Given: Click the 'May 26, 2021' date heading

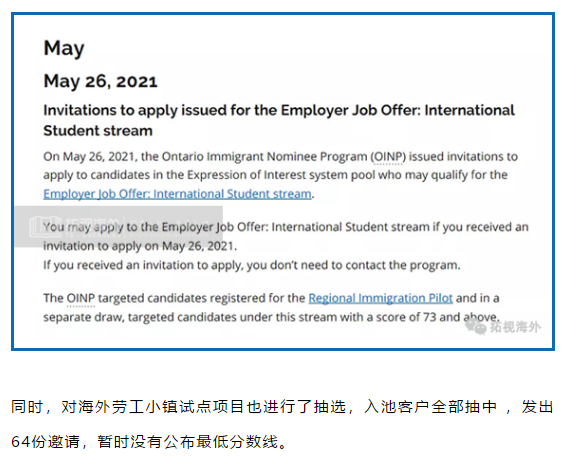Looking at the screenshot, I should [101, 81].
